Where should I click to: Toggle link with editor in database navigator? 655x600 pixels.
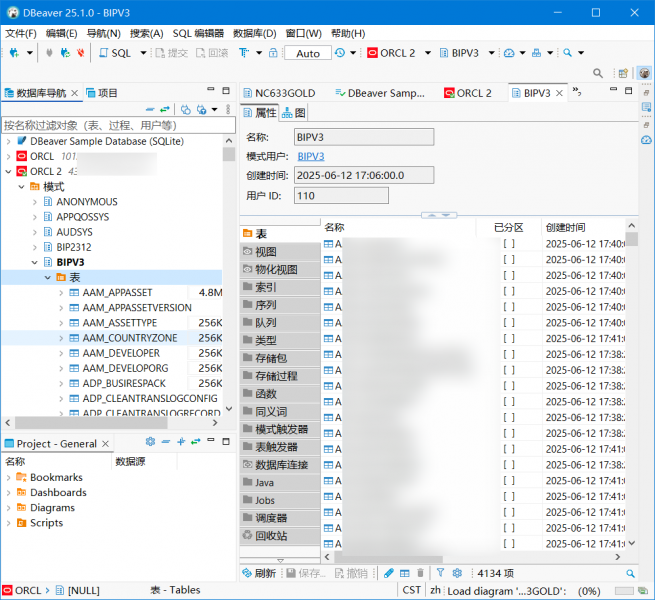point(165,109)
